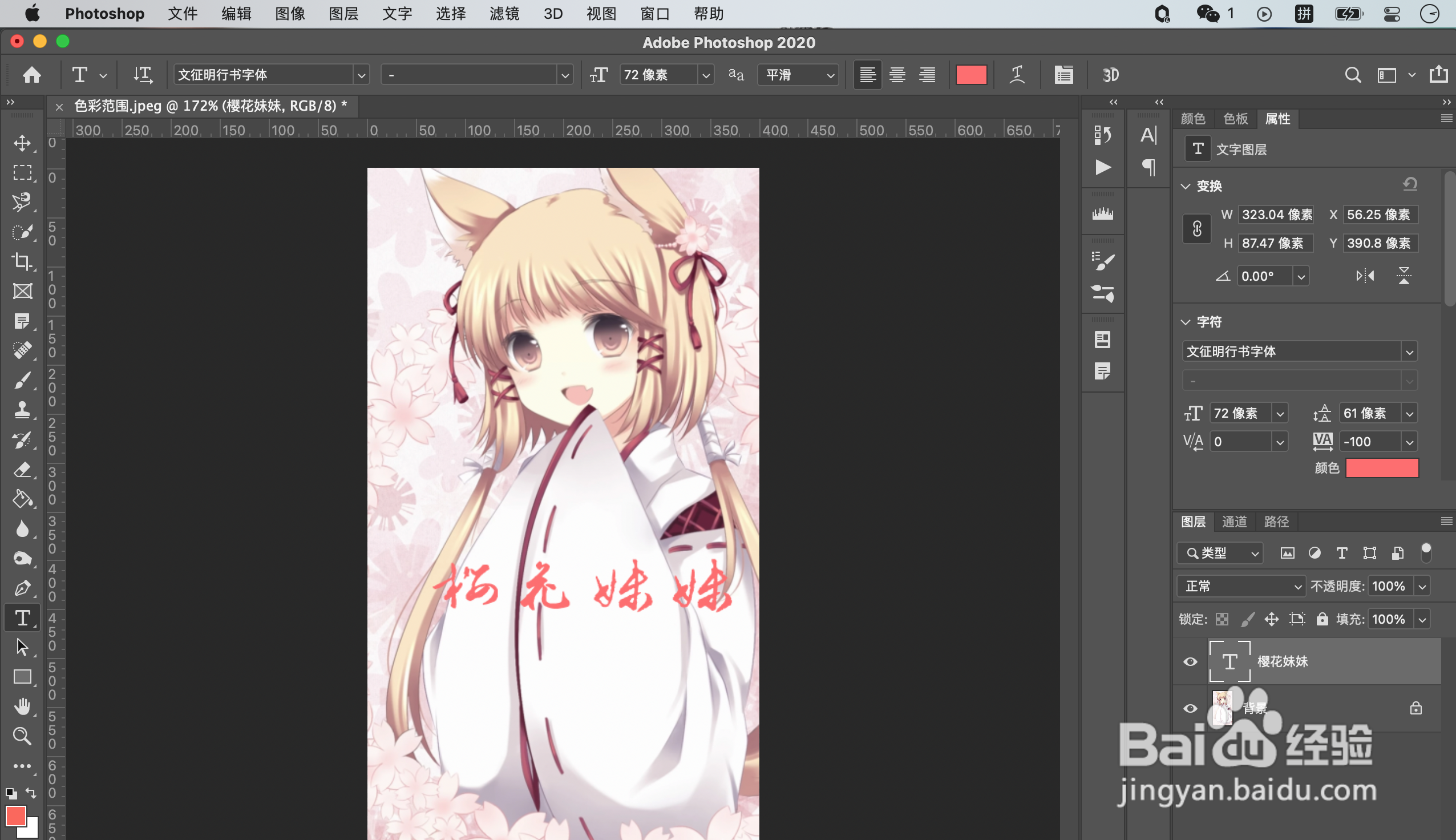The width and height of the screenshot is (1456, 840).
Task: Flip text vertically in transform section
Action: [1404, 276]
